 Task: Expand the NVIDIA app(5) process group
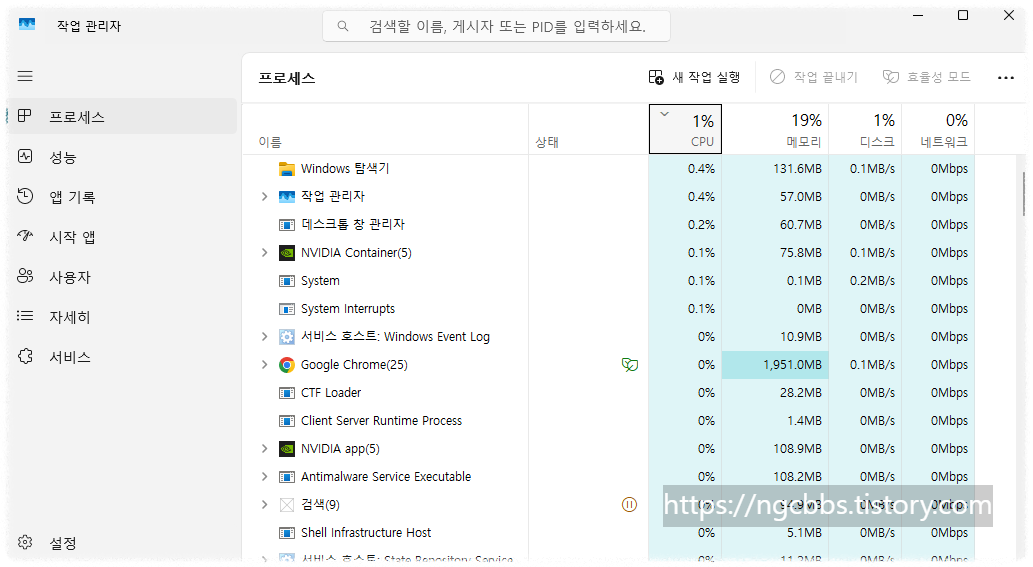[264, 448]
